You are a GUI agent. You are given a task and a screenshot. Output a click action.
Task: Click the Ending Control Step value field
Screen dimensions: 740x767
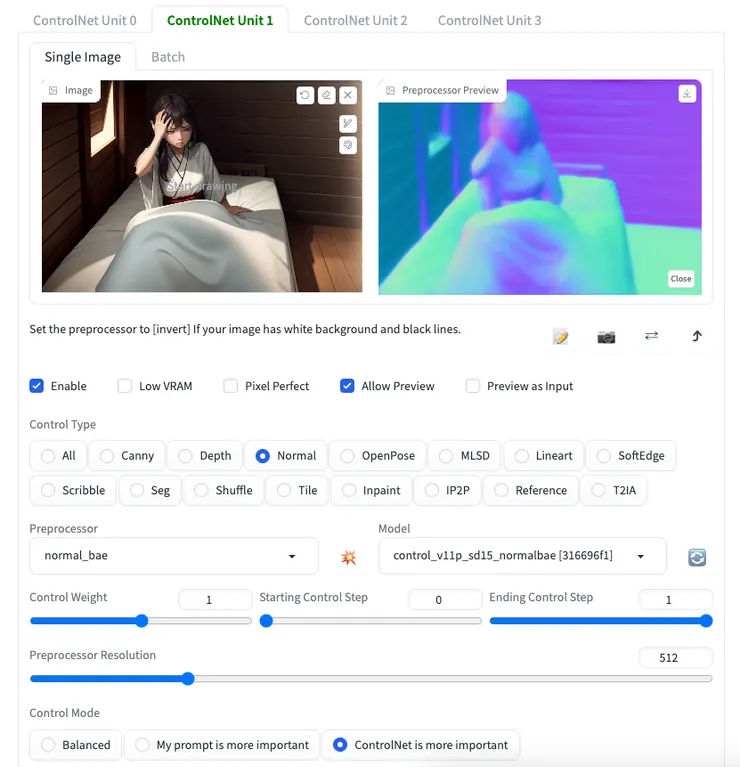pos(675,600)
